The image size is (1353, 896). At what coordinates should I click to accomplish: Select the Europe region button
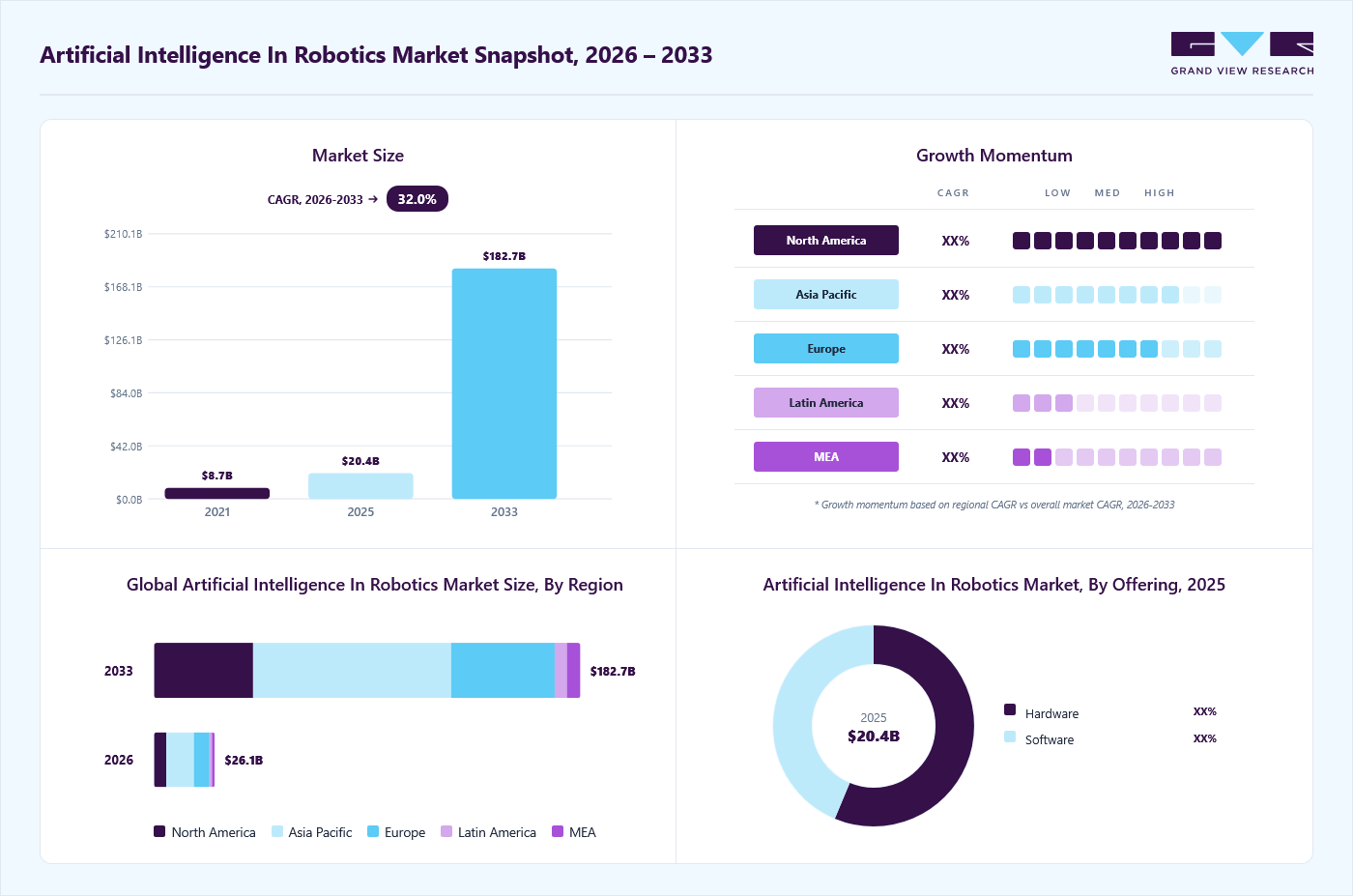pos(826,349)
